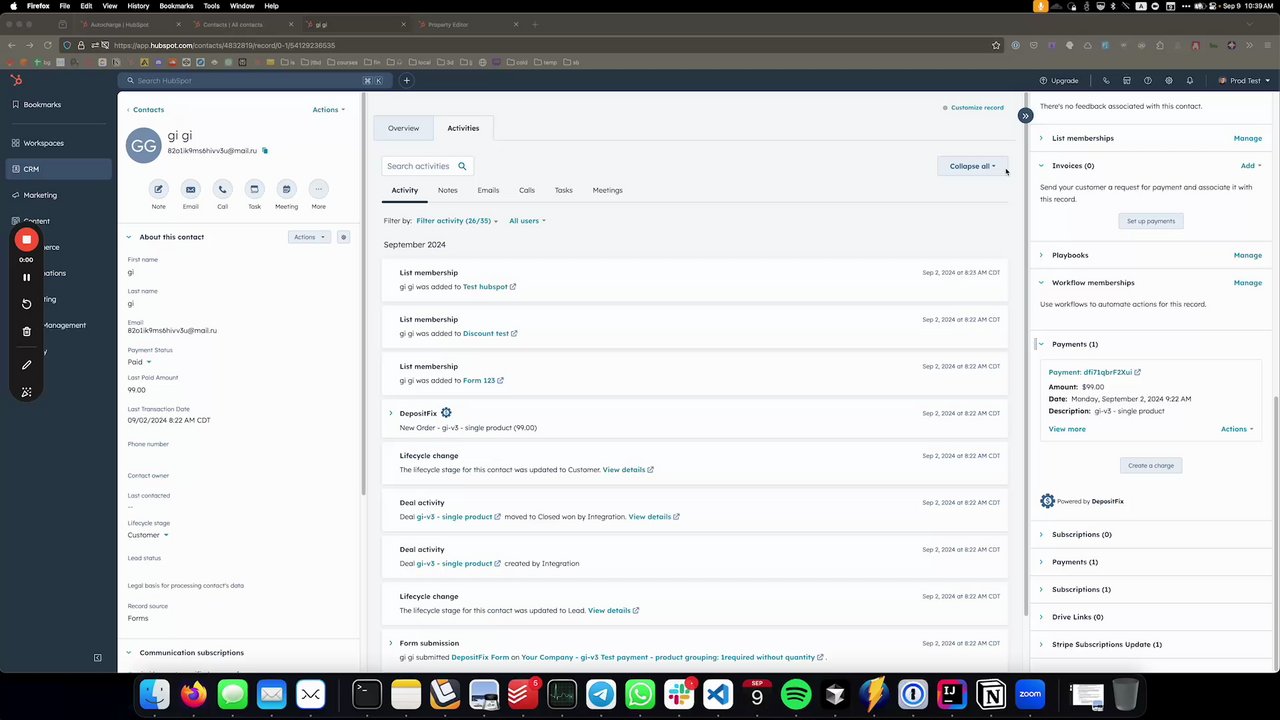Viewport: 1280px width, 720px height.
Task: Click the plus icon beside search bar
Action: [x=406, y=80]
